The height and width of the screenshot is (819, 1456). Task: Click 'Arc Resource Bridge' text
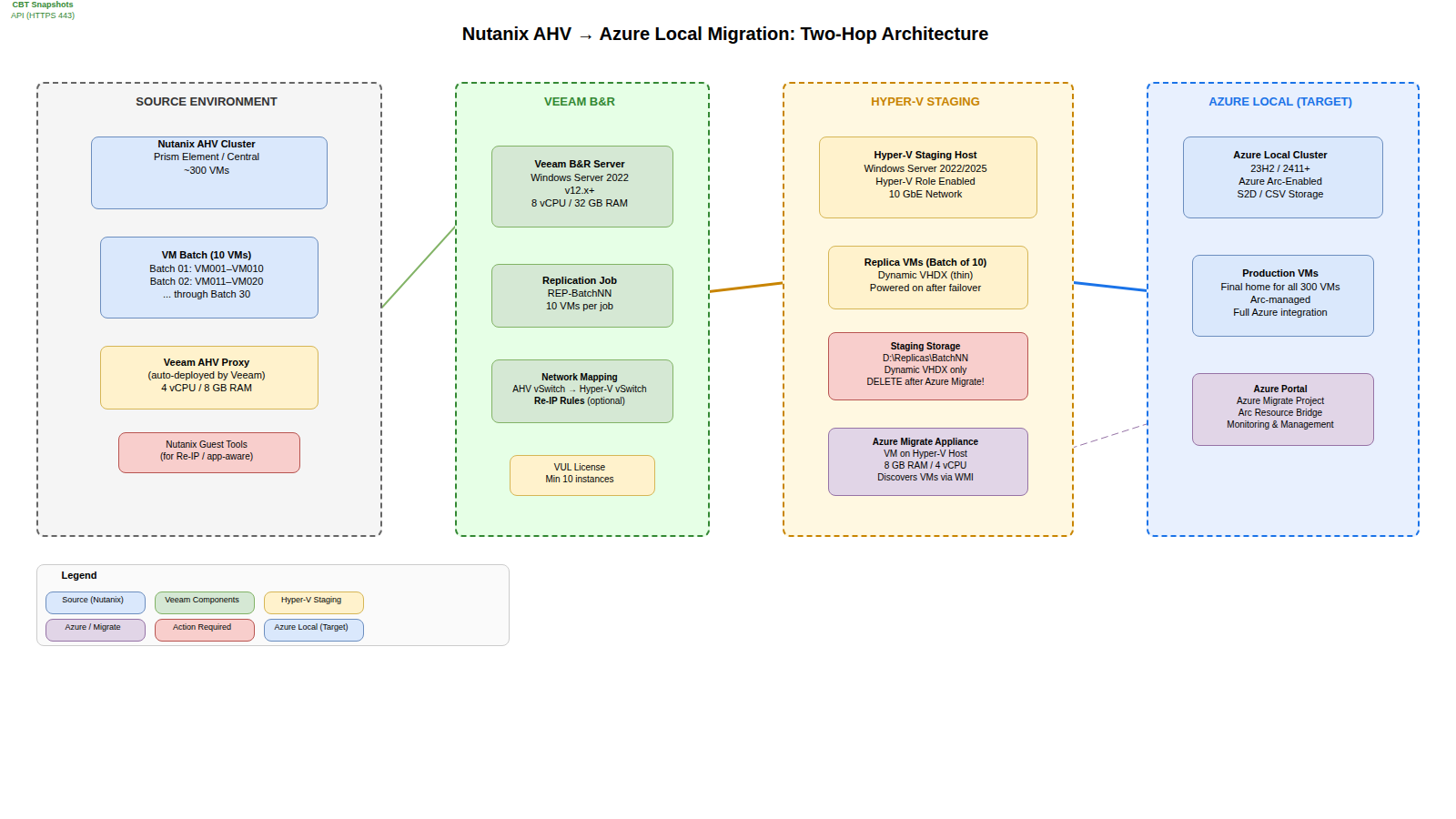click(1280, 412)
